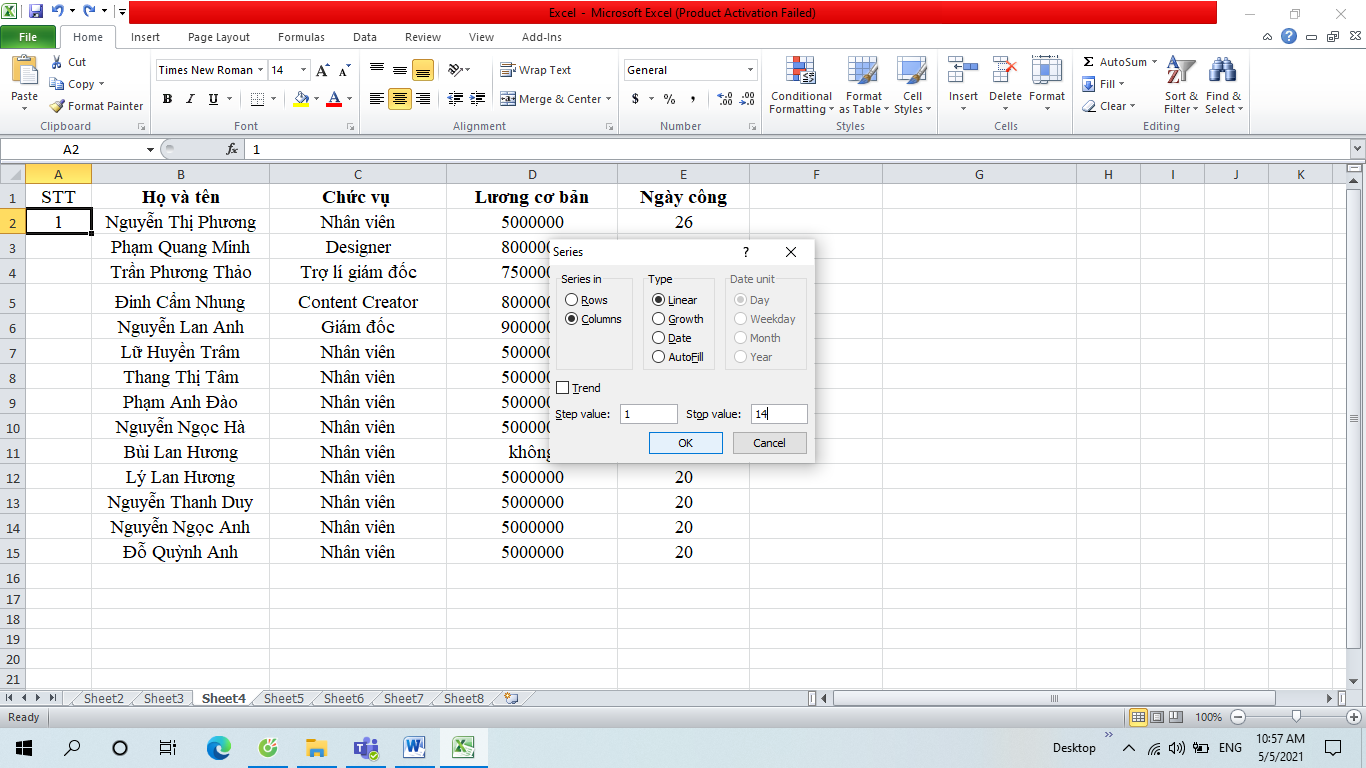This screenshot has height=768, width=1366.
Task: Switch to the Formulas ribbon tab
Action: click(x=301, y=37)
